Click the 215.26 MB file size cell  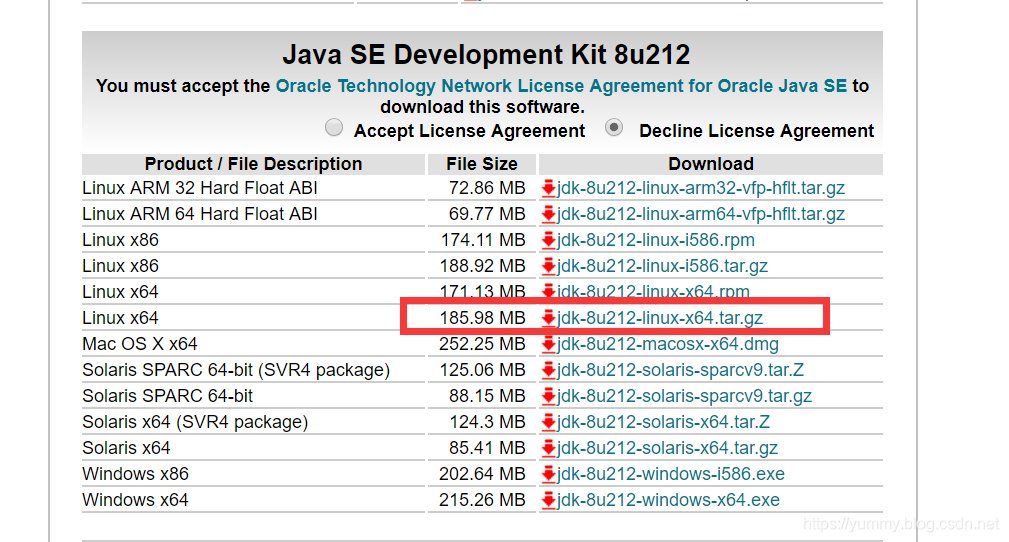point(483,500)
